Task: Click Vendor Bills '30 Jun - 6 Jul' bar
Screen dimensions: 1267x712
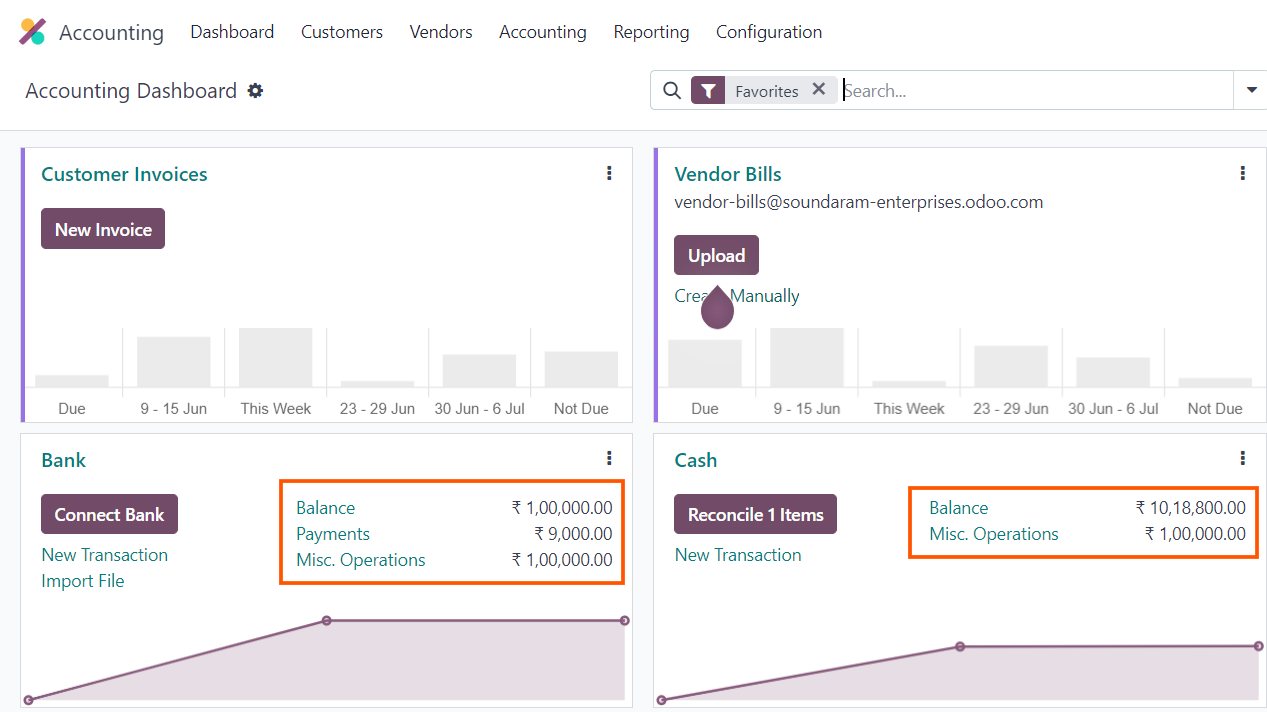Action: pos(1113,372)
